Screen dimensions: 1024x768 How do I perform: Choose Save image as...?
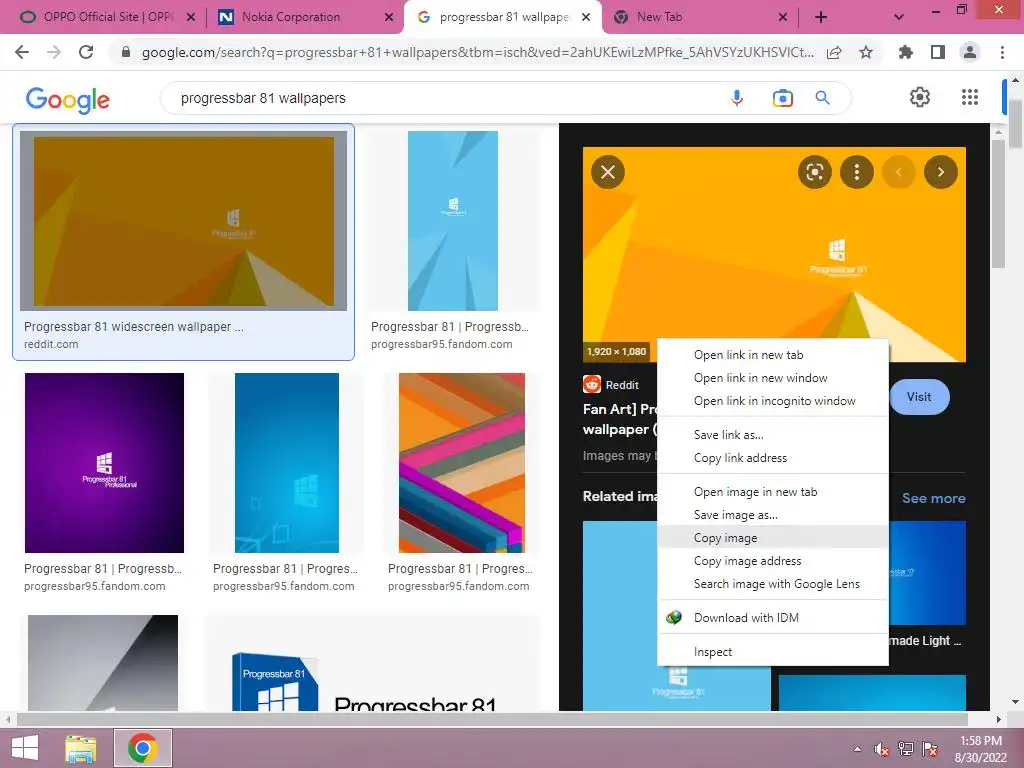(x=773, y=515)
